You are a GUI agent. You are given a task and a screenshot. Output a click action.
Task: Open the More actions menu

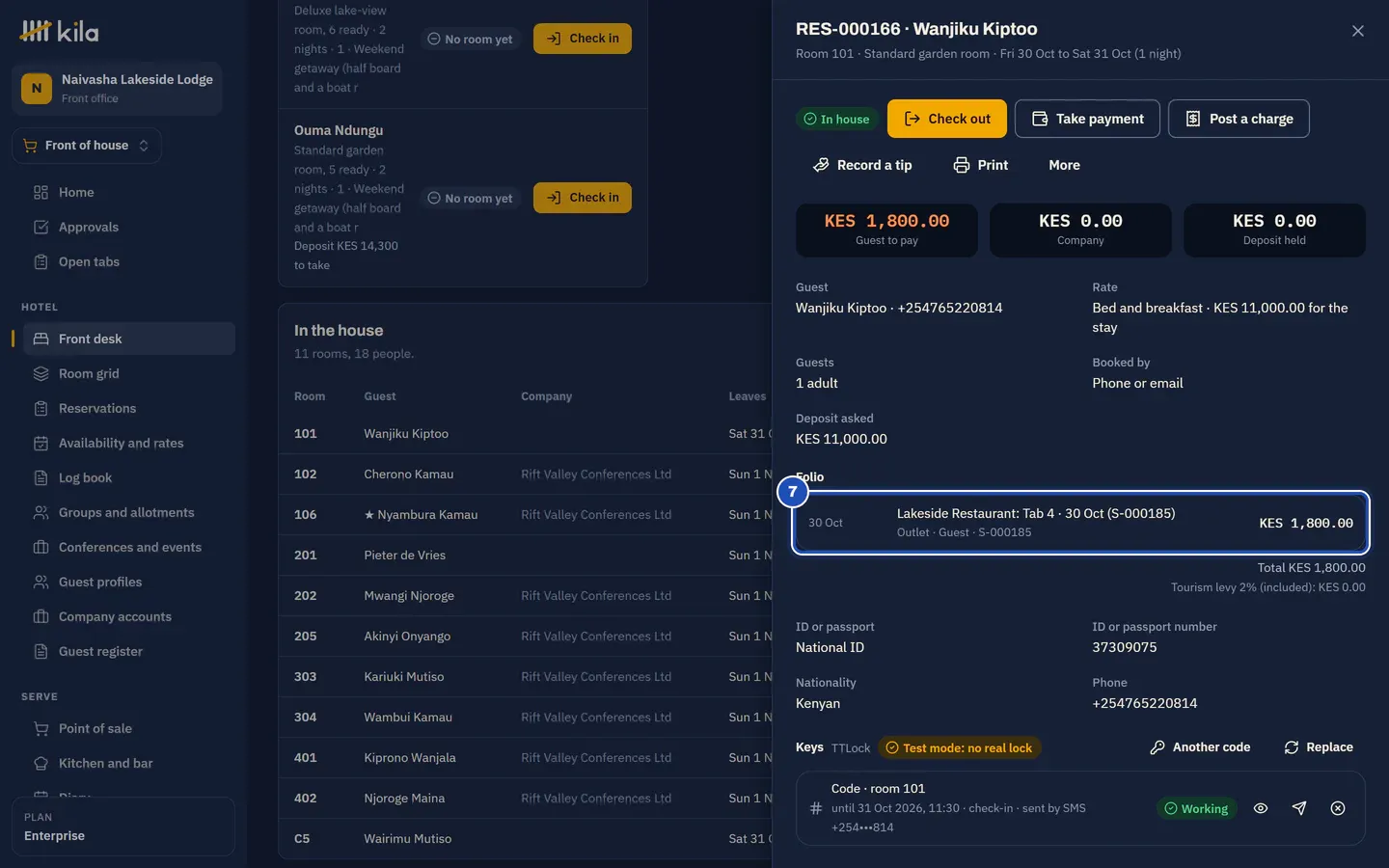point(1064,165)
